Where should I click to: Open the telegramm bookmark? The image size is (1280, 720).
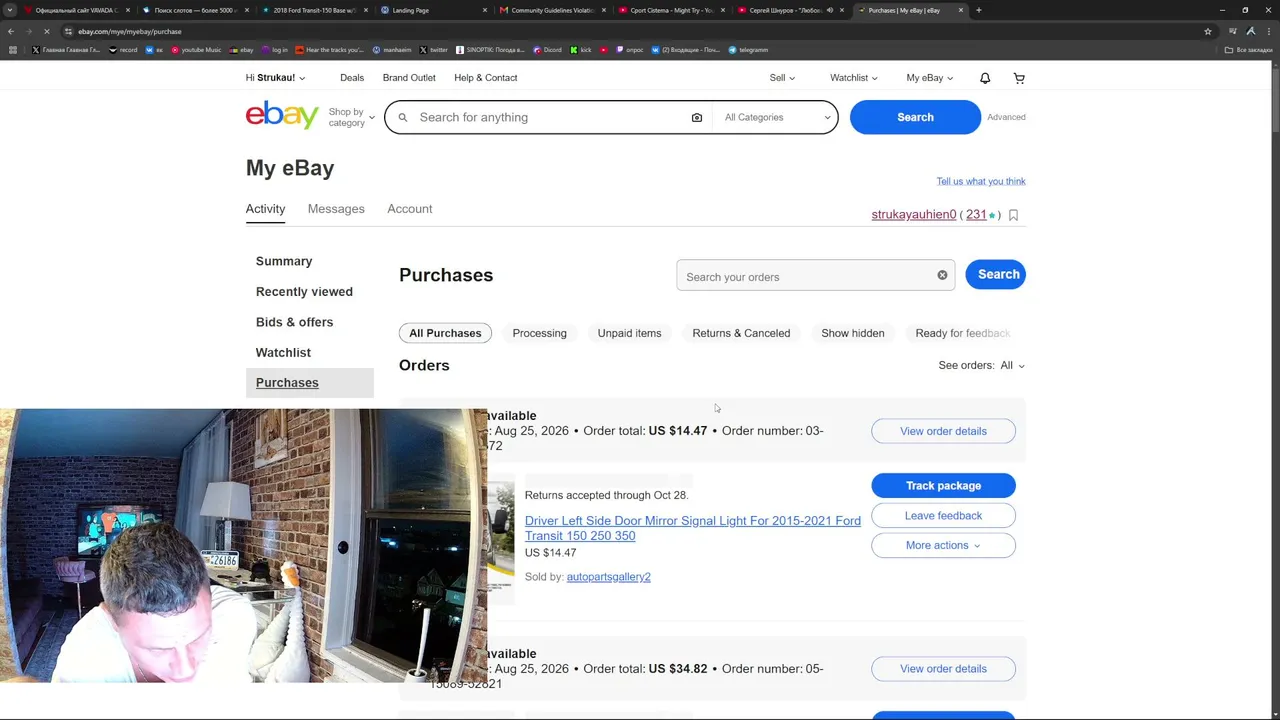tap(748, 50)
